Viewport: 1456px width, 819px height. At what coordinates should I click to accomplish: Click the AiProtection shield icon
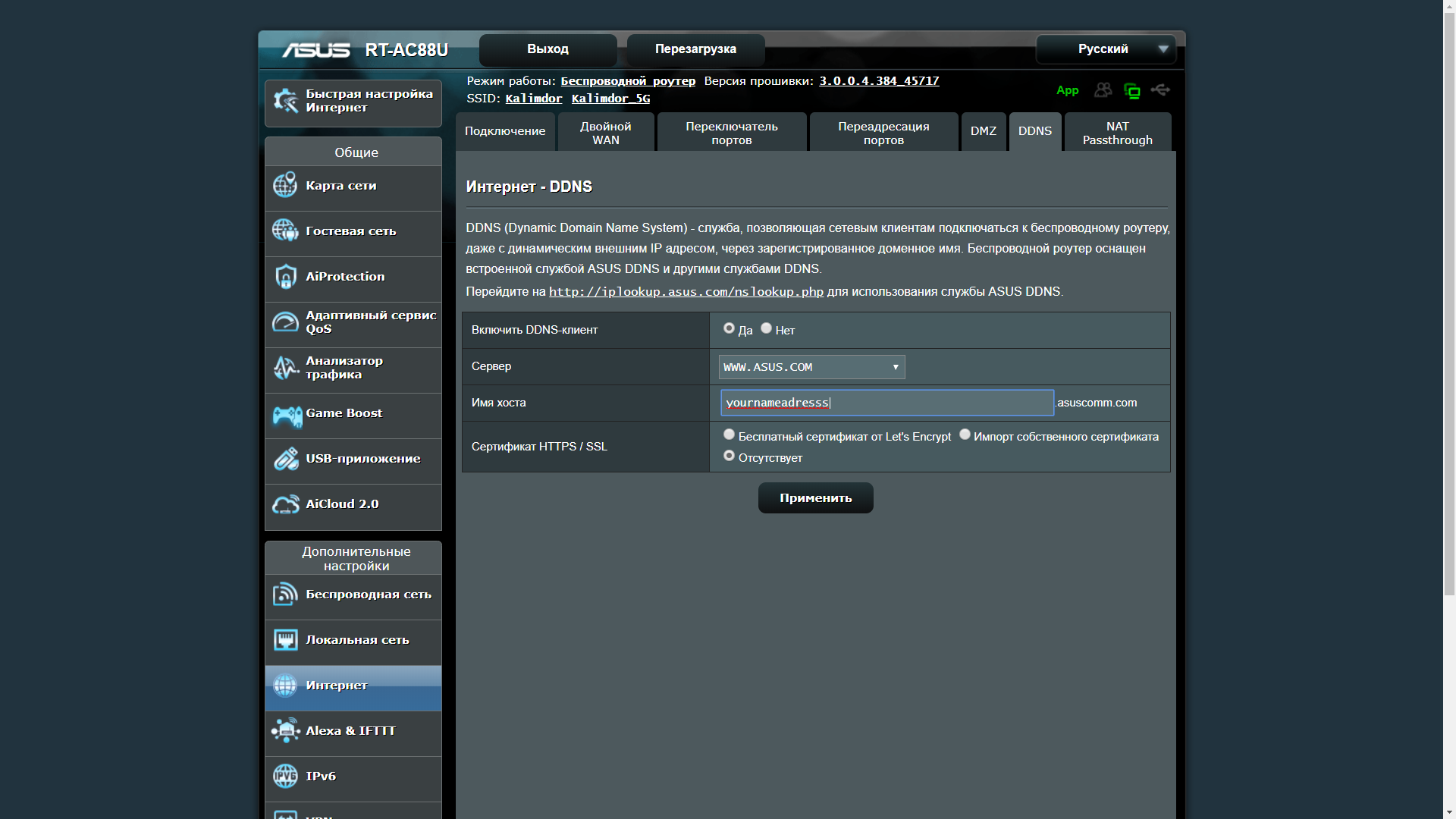click(285, 276)
